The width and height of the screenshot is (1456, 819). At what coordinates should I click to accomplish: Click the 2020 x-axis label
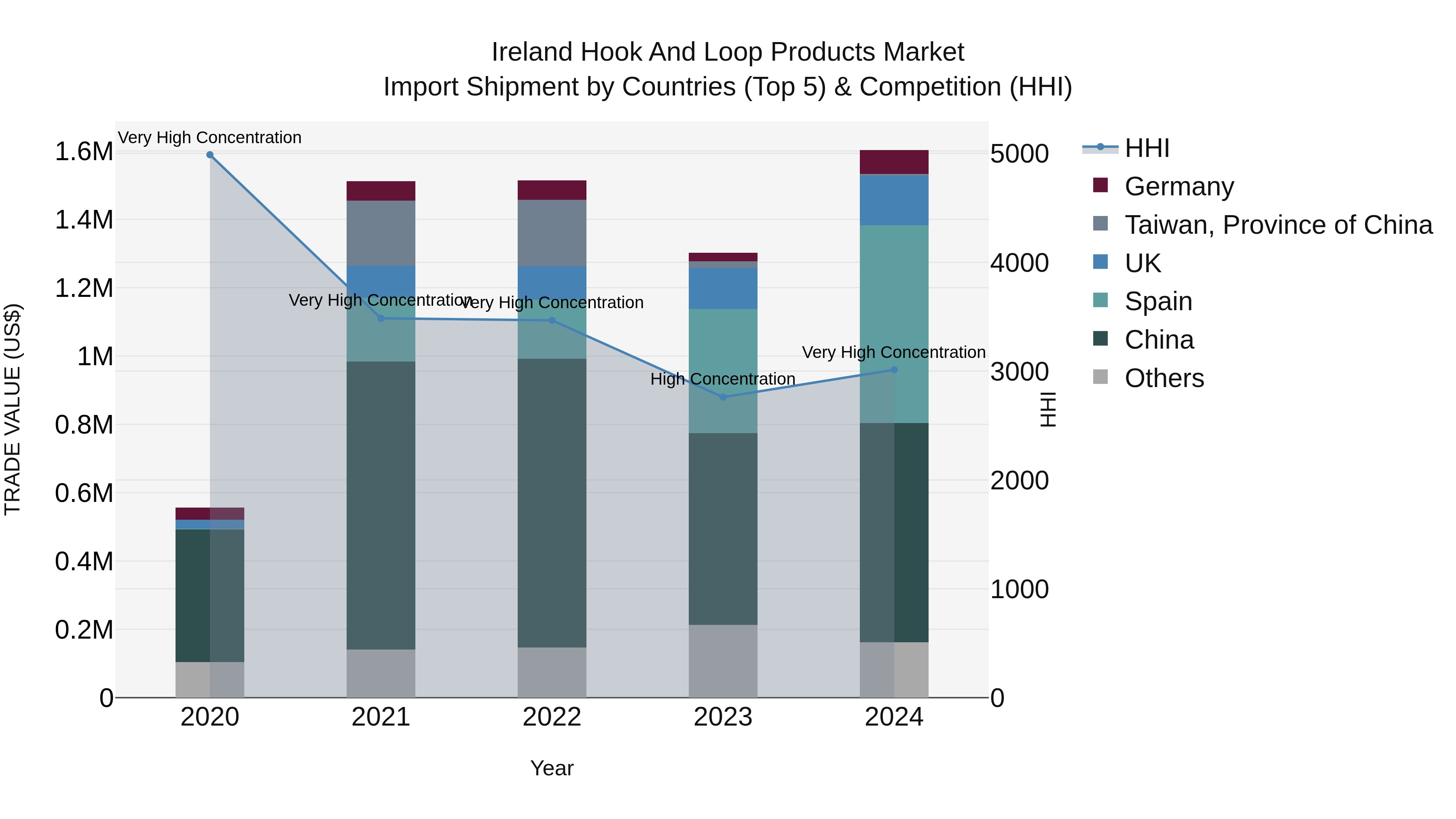[x=210, y=717]
